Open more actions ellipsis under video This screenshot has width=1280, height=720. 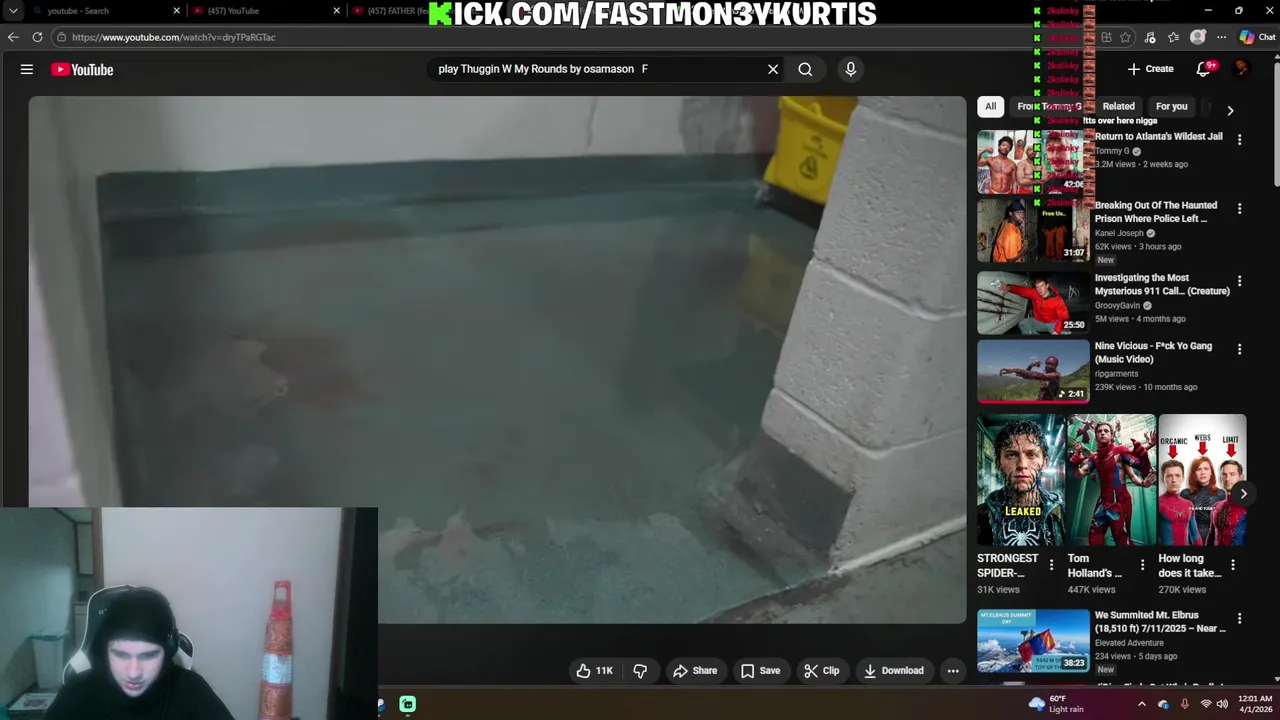pyautogui.click(x=953, y=671)
